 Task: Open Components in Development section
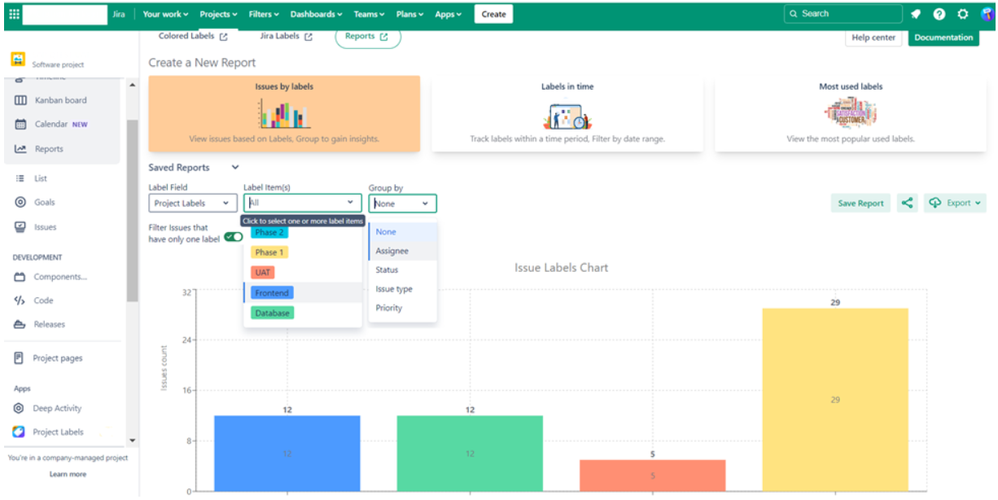[x=60, y=277]
